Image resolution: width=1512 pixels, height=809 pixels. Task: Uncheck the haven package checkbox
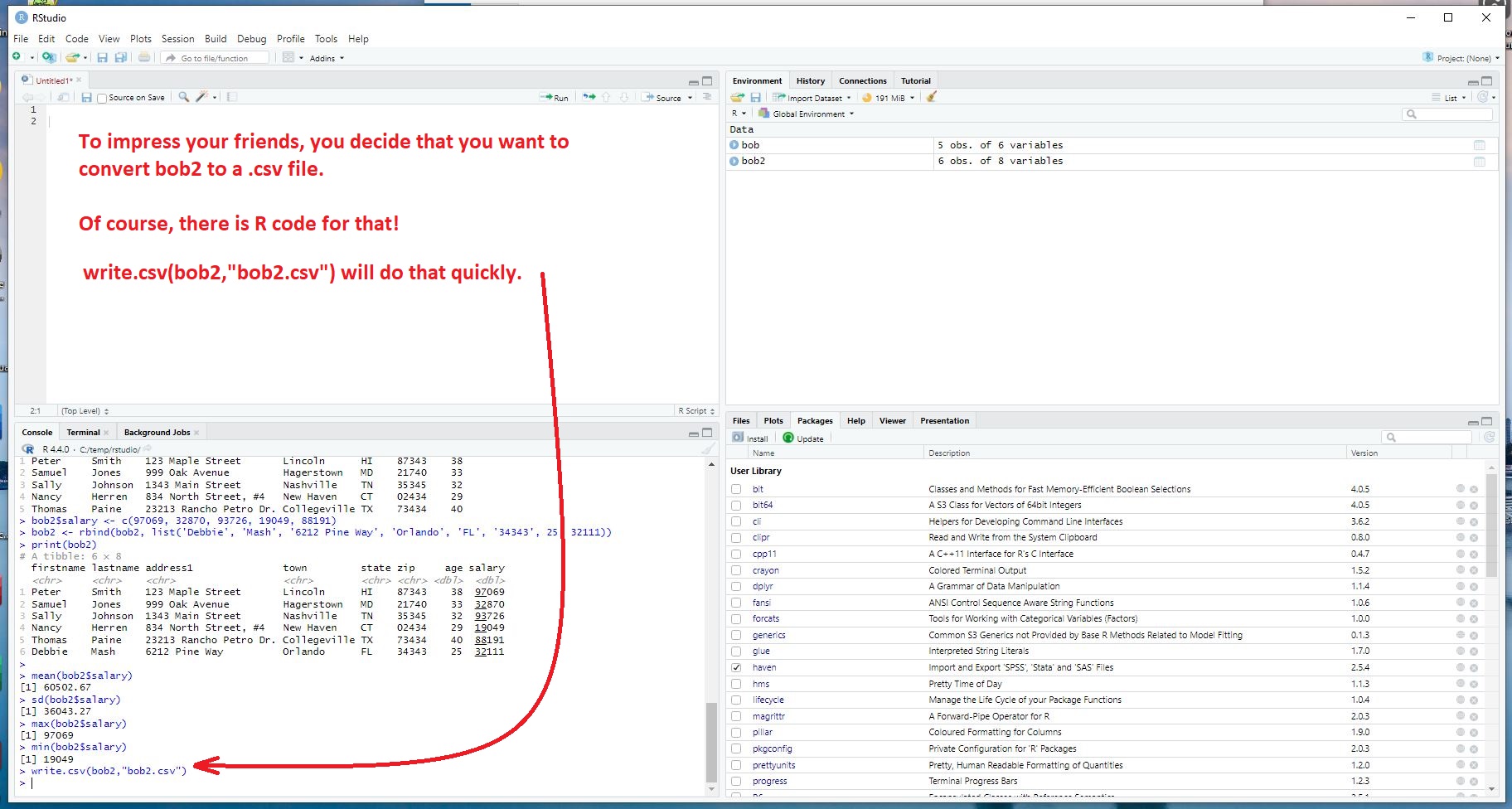click(736, 667)
